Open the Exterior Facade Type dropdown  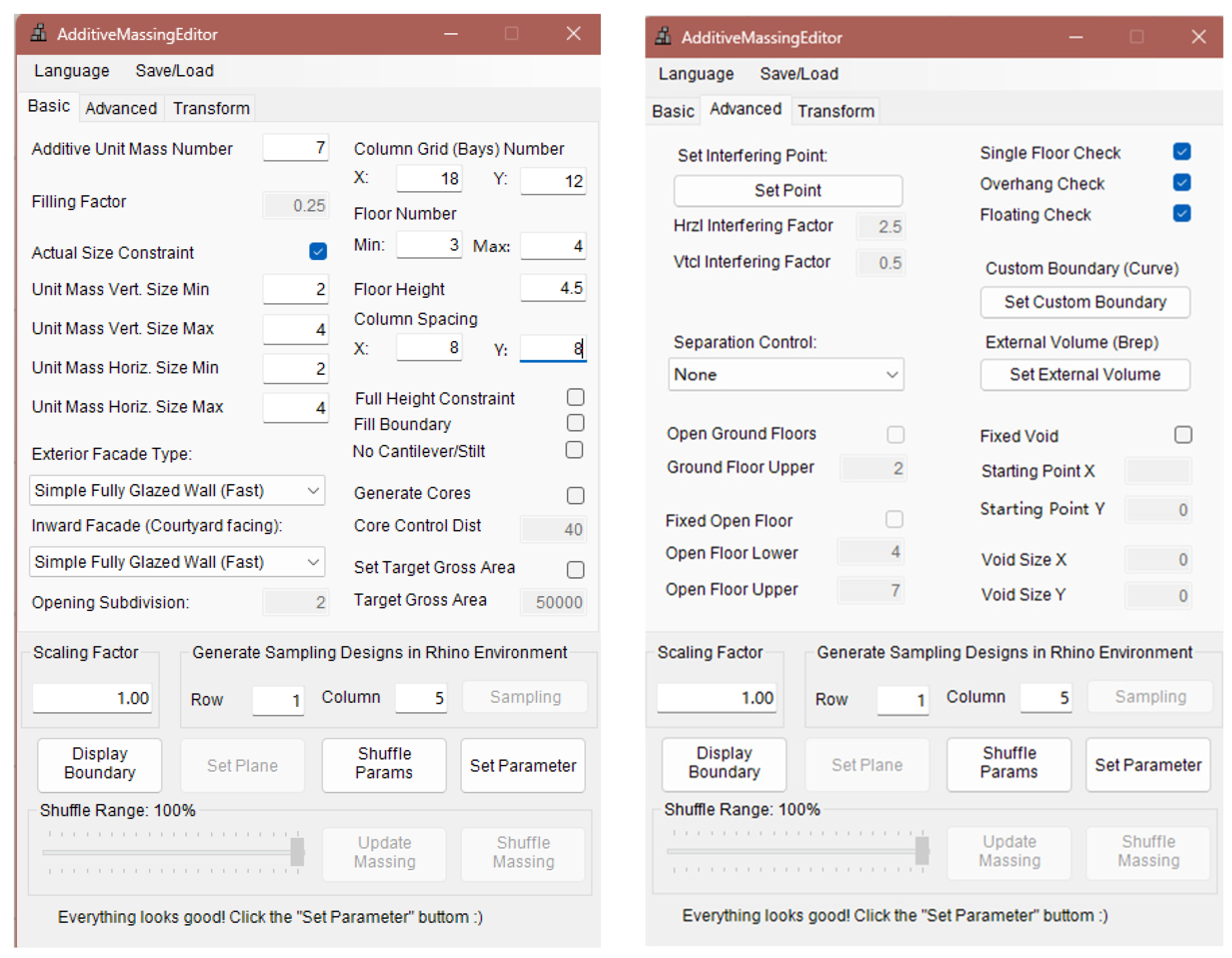[177, 490]
